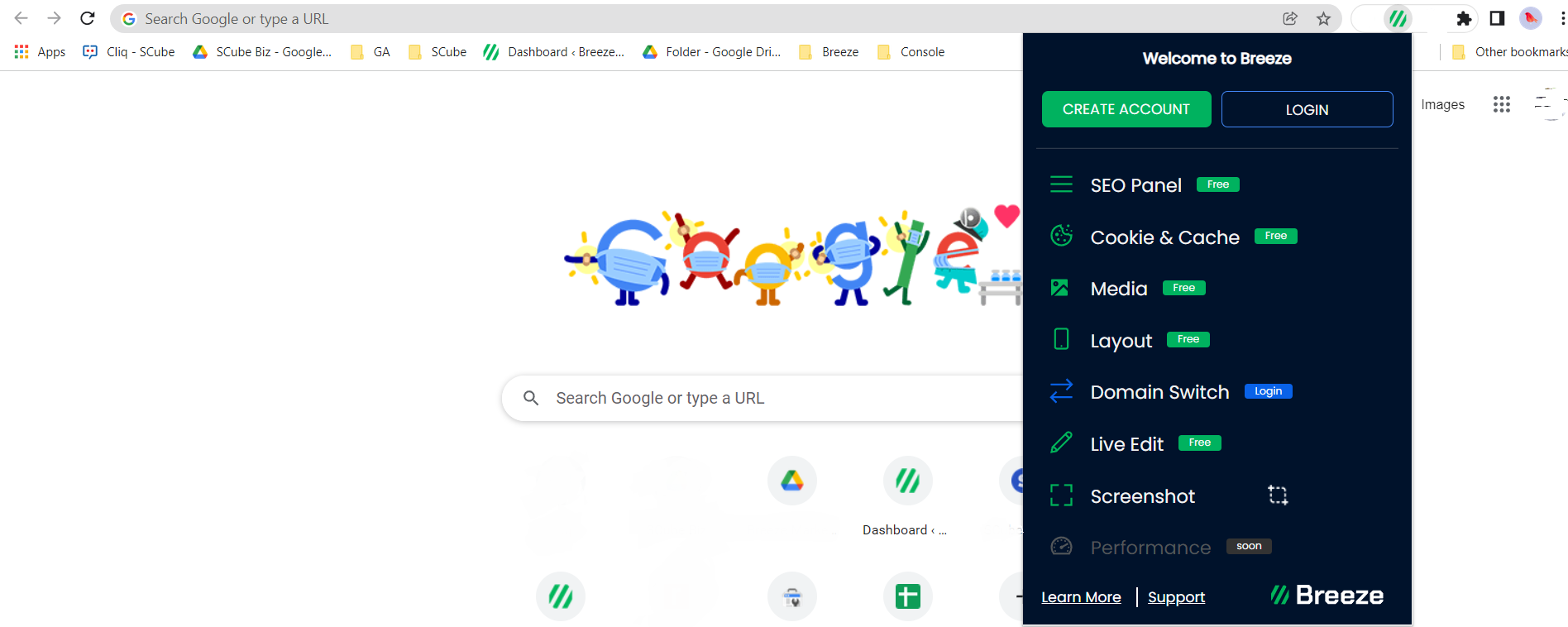Click the share page icon in address bar

[x=1290, y=18]
